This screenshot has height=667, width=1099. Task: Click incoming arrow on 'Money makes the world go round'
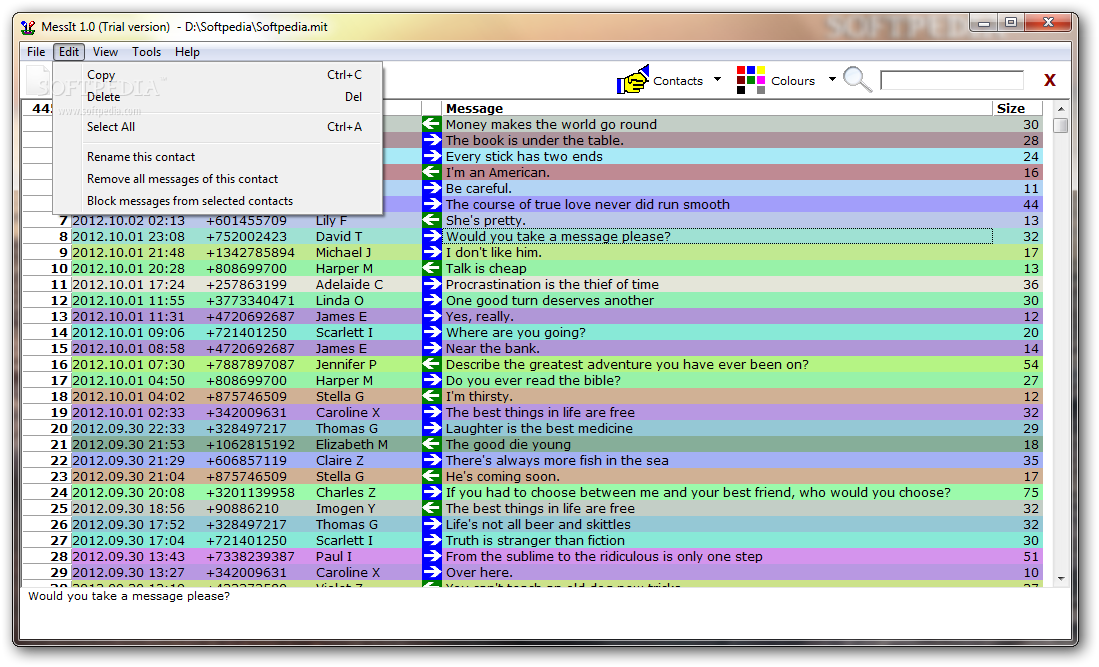point(432,124)
